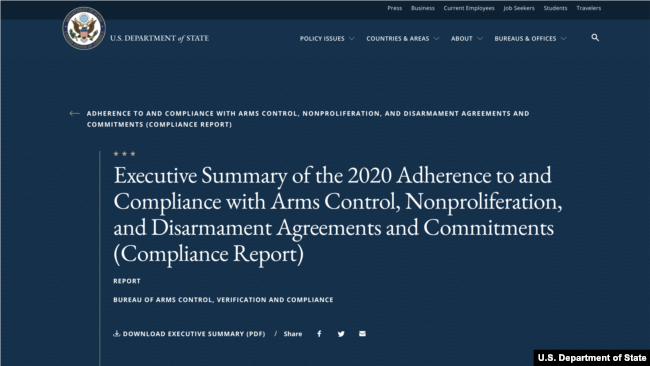
Task: Open the Policy Issues menu
Action: point(322,39)
